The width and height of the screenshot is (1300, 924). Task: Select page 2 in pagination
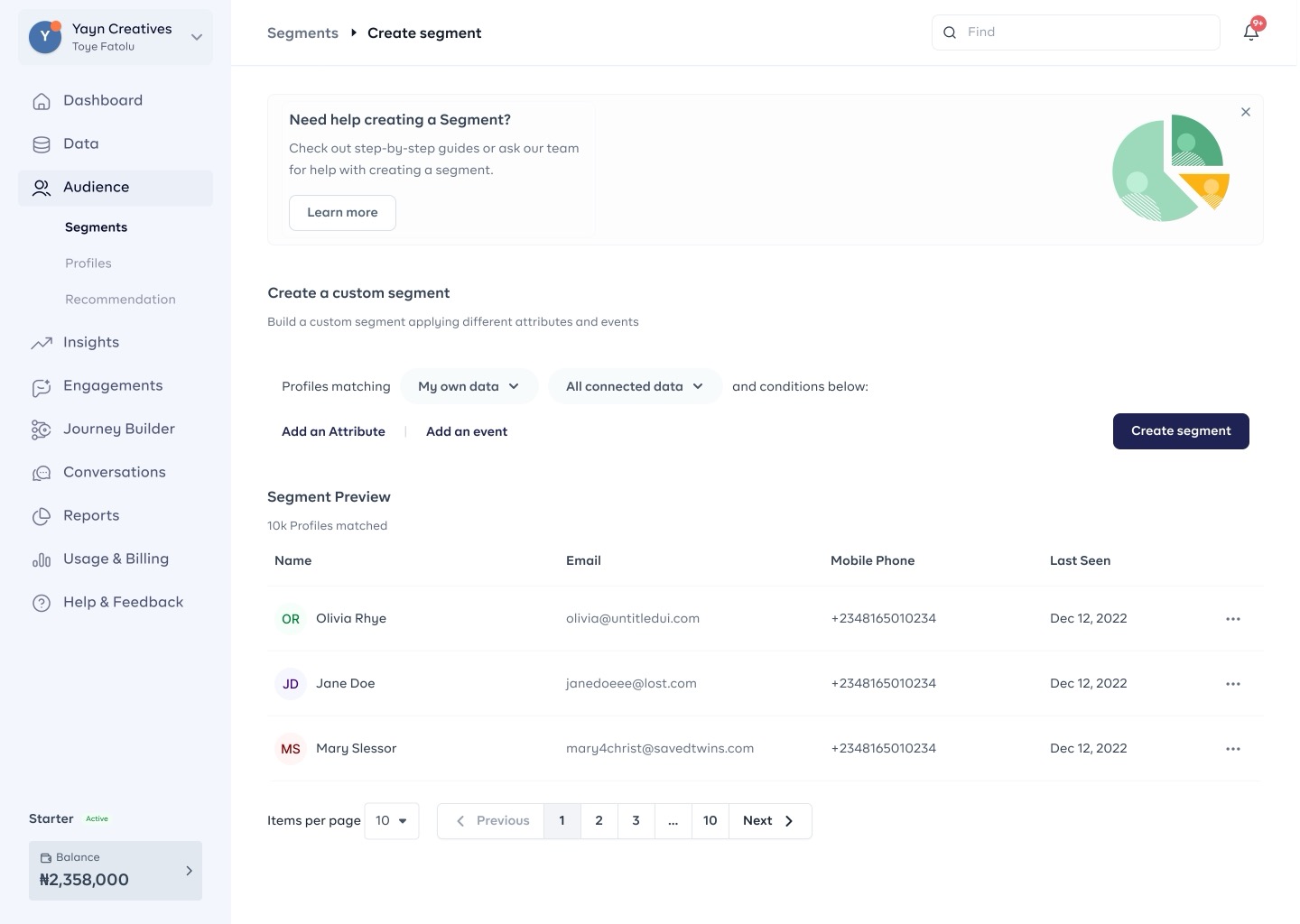599,821
